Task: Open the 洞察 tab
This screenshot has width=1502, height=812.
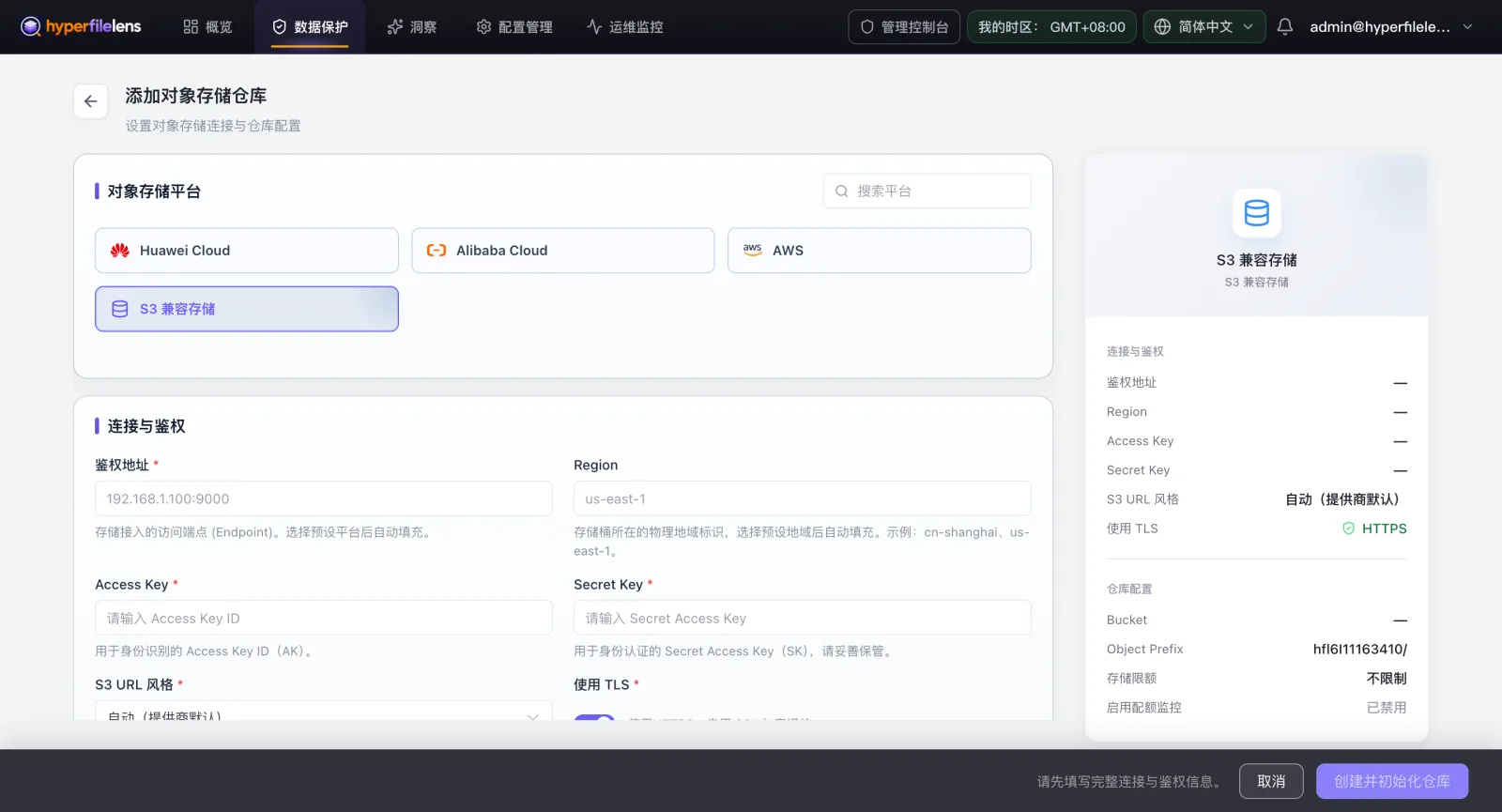Action: (412, 27)
